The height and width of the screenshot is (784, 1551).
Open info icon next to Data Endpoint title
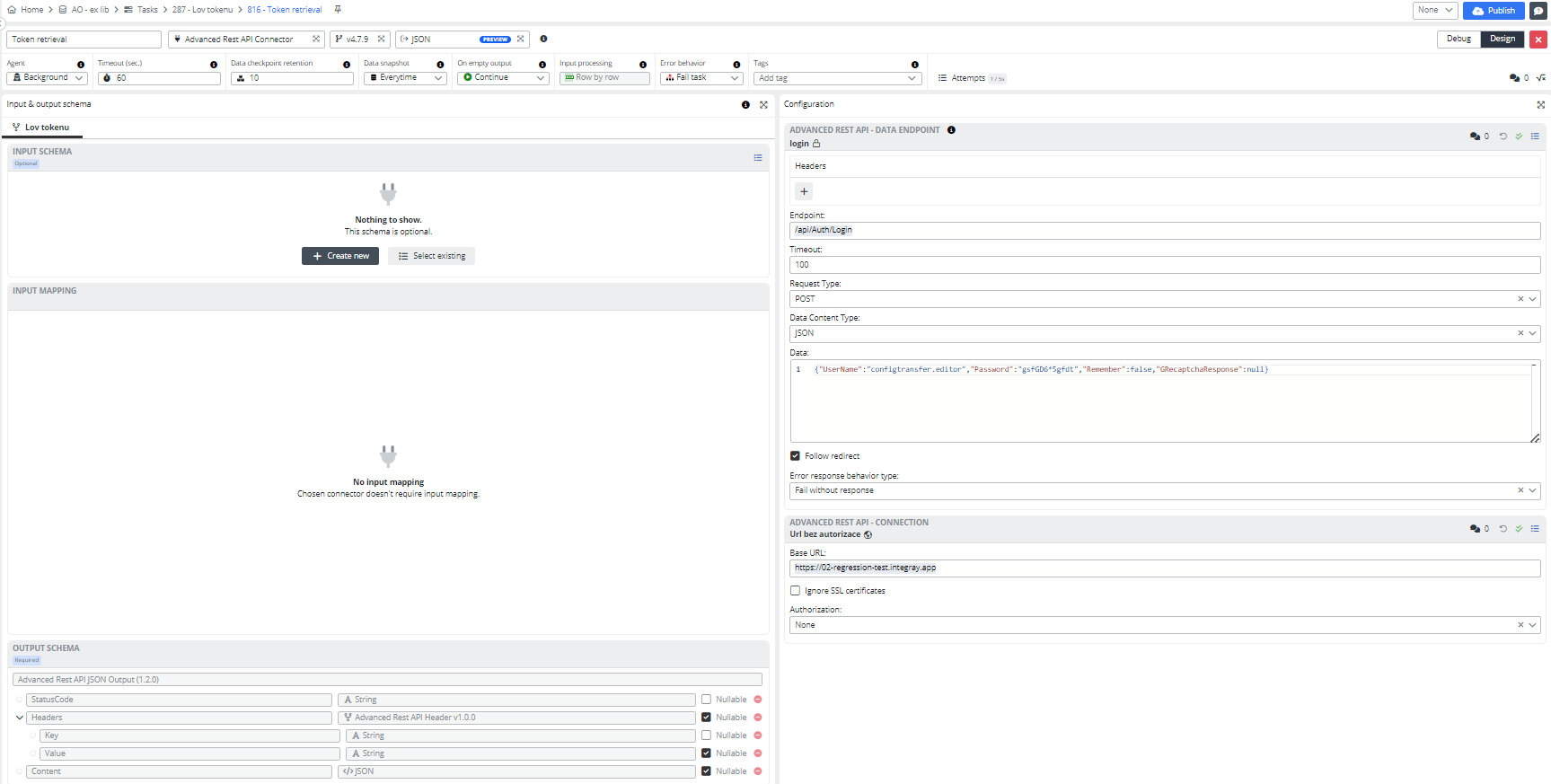click(951, 130)
